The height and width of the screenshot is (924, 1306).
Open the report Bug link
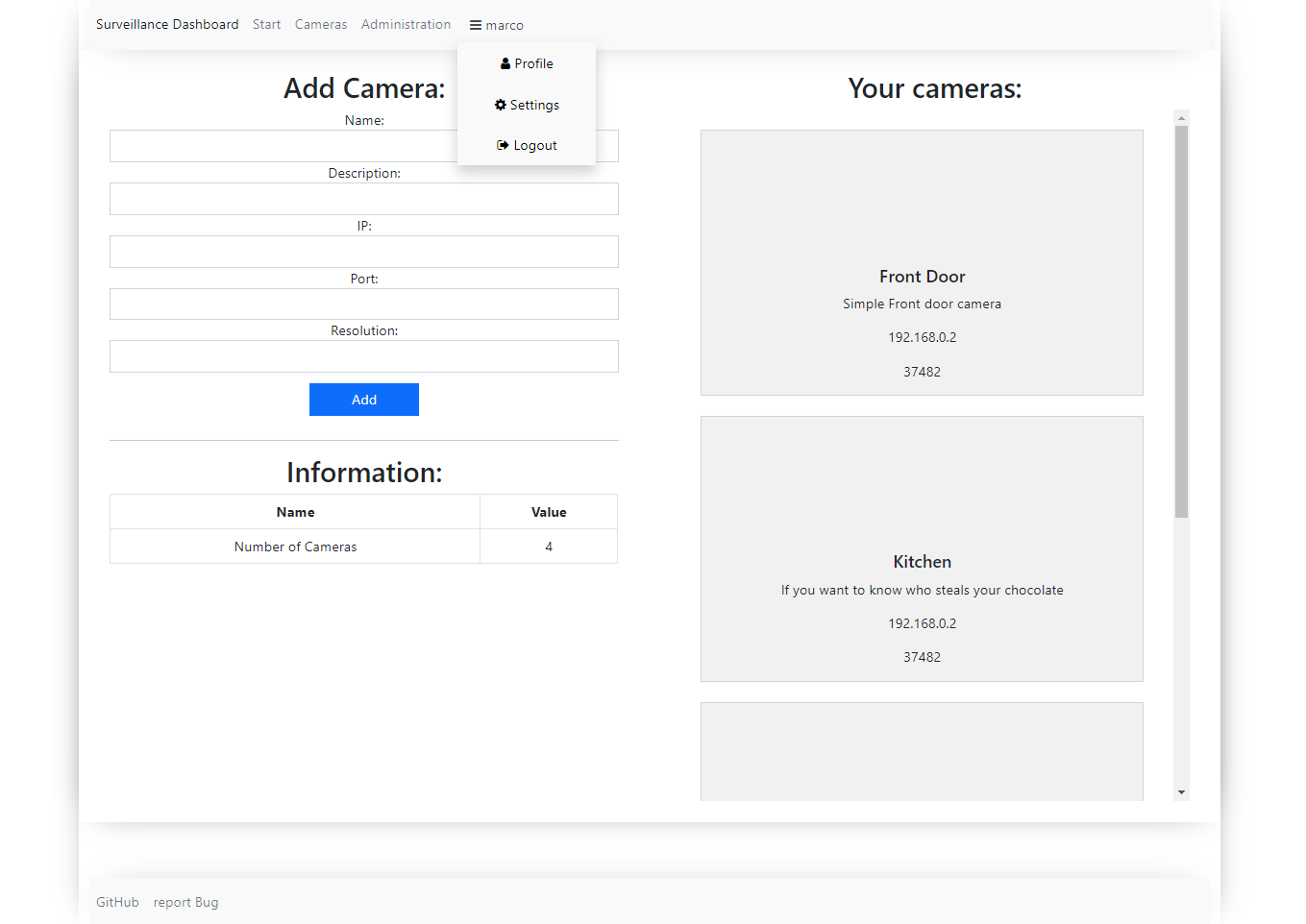(x=185, y=902)
